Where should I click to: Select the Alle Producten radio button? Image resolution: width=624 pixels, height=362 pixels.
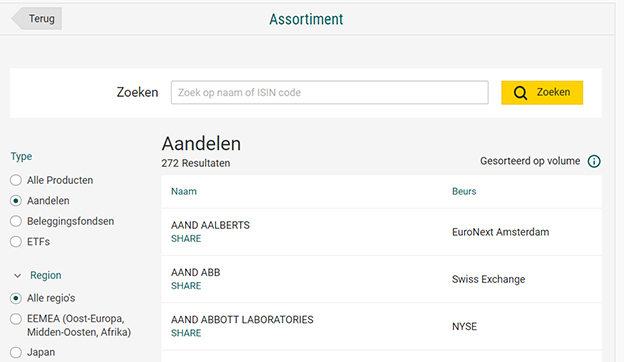[x=16, y=180]
